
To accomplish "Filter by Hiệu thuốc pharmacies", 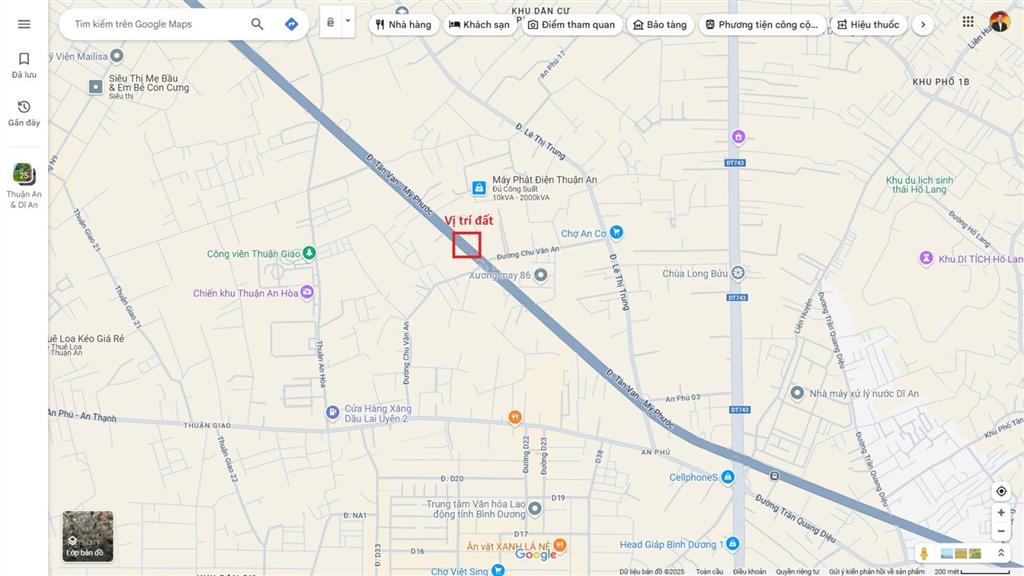I will [868, 24].
